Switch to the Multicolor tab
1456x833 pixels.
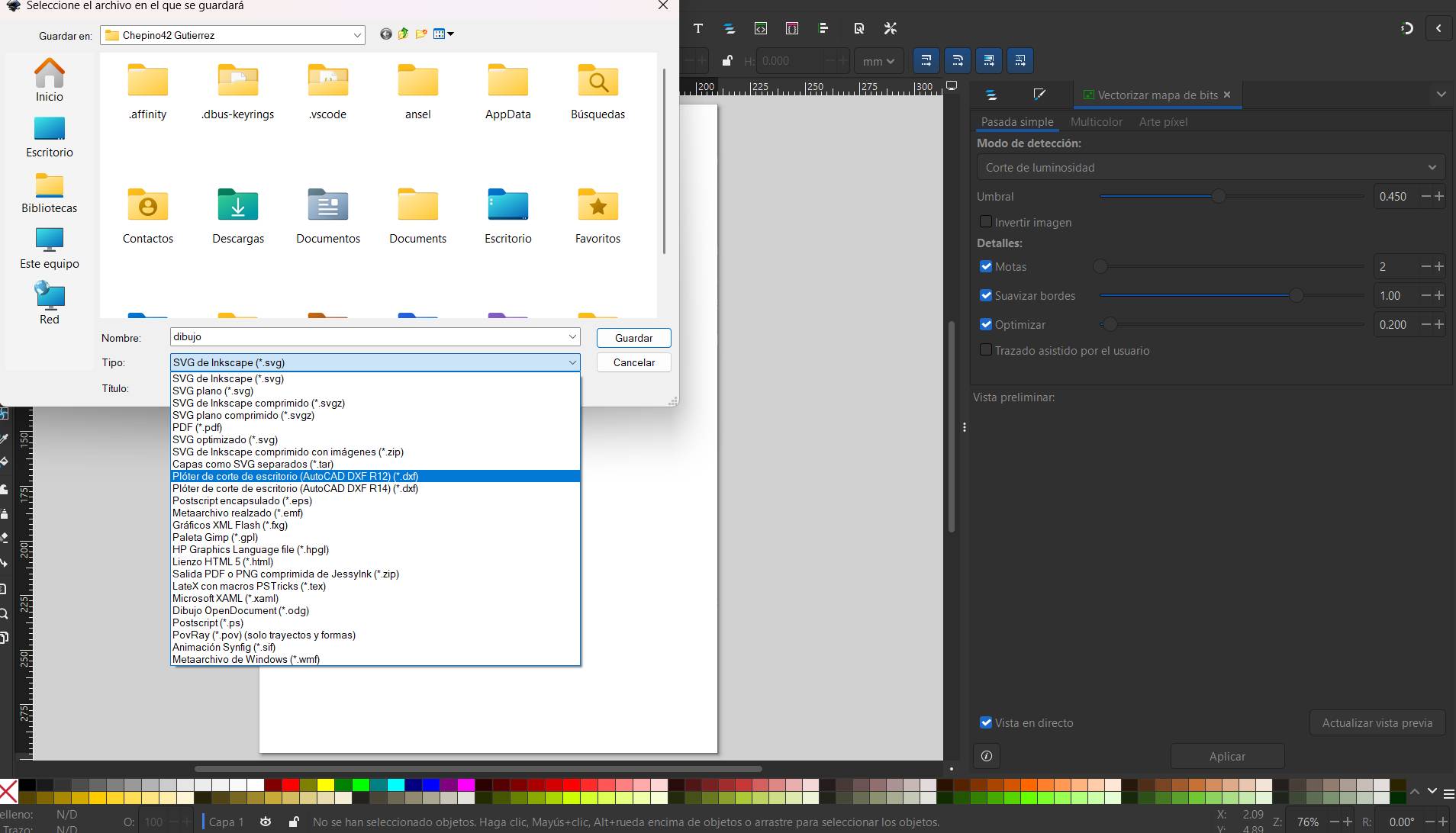click(x=1096, y=121)
